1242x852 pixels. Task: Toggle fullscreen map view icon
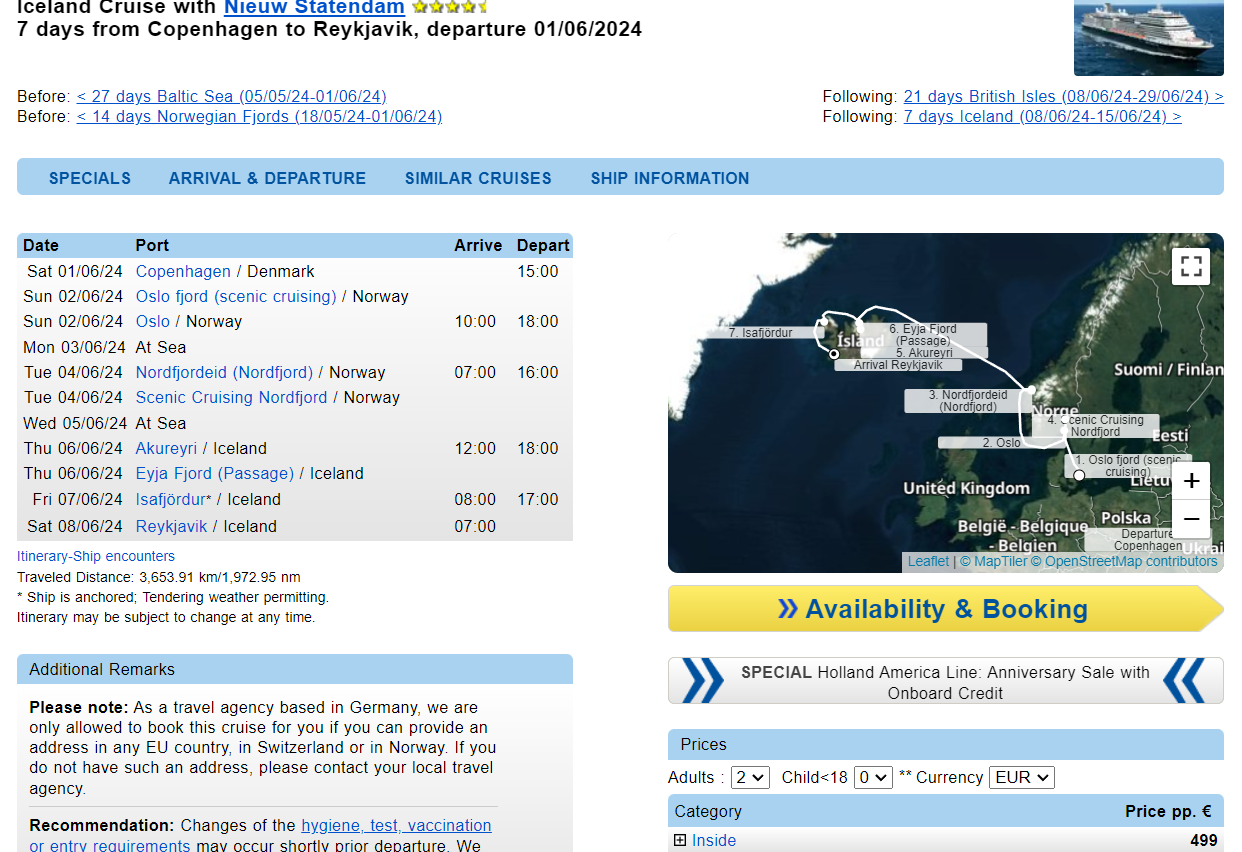pyautogui.click(x=1191, y=266)
